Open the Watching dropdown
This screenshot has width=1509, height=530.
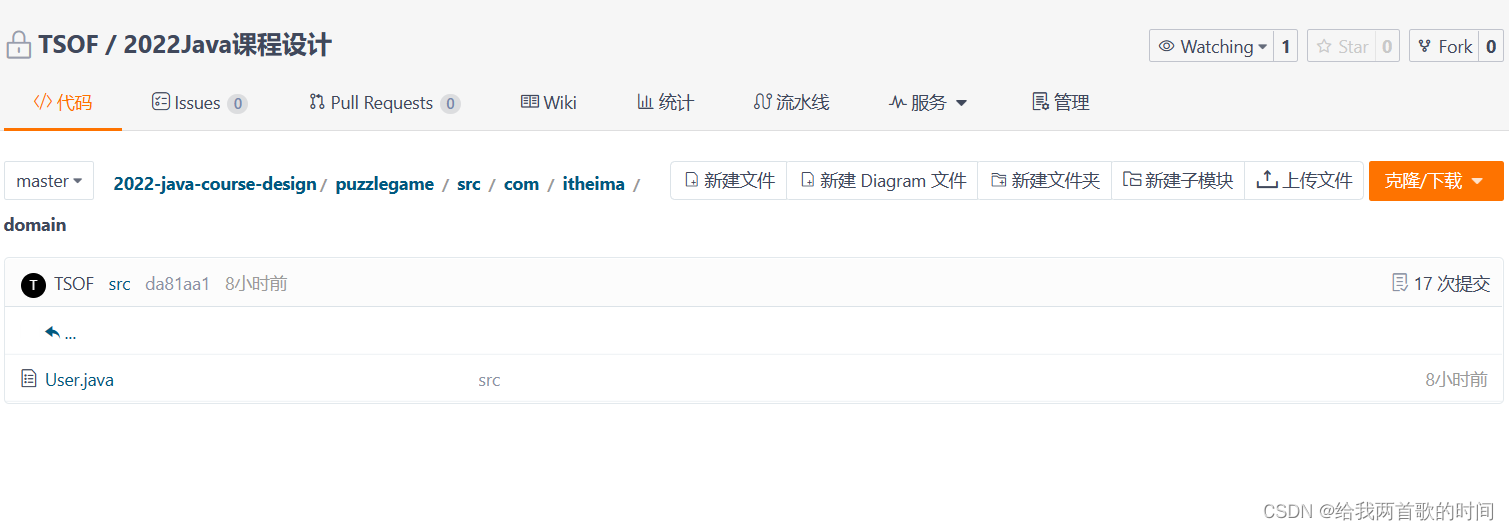1211,46
